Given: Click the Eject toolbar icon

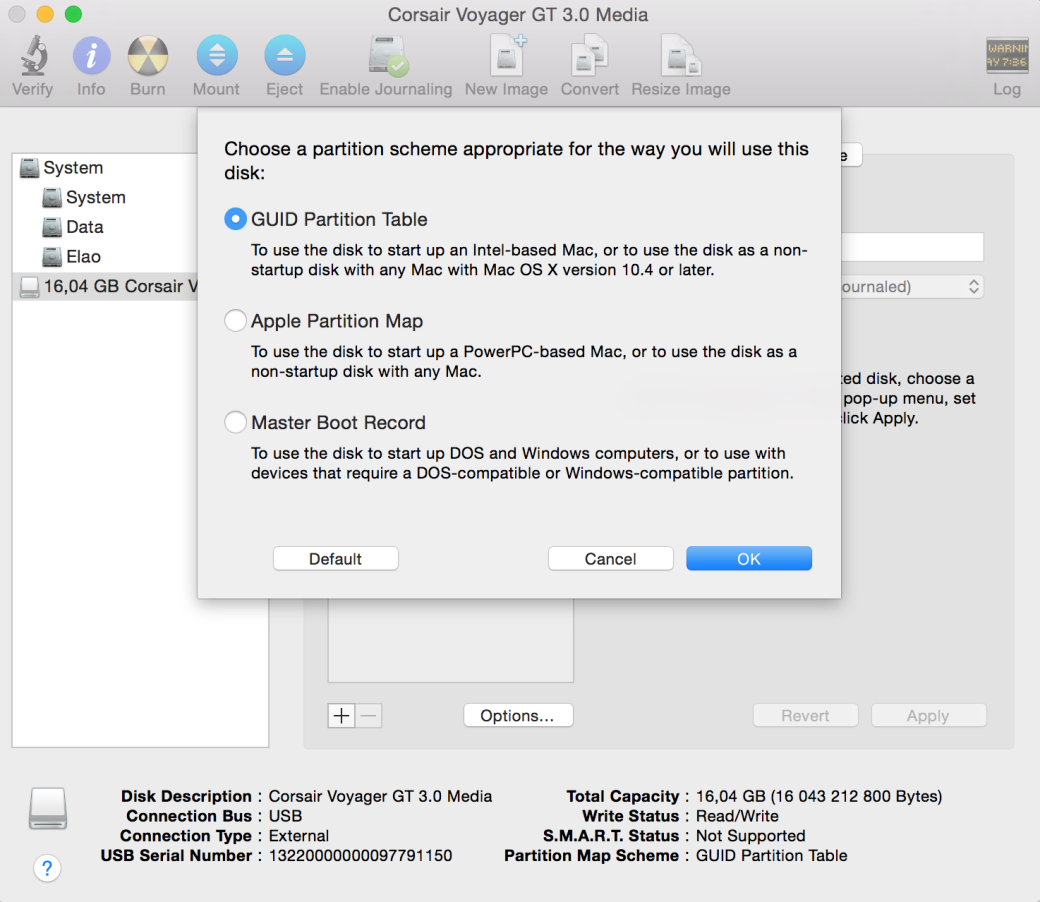Looking at the screenshot, I should point(285,56).
